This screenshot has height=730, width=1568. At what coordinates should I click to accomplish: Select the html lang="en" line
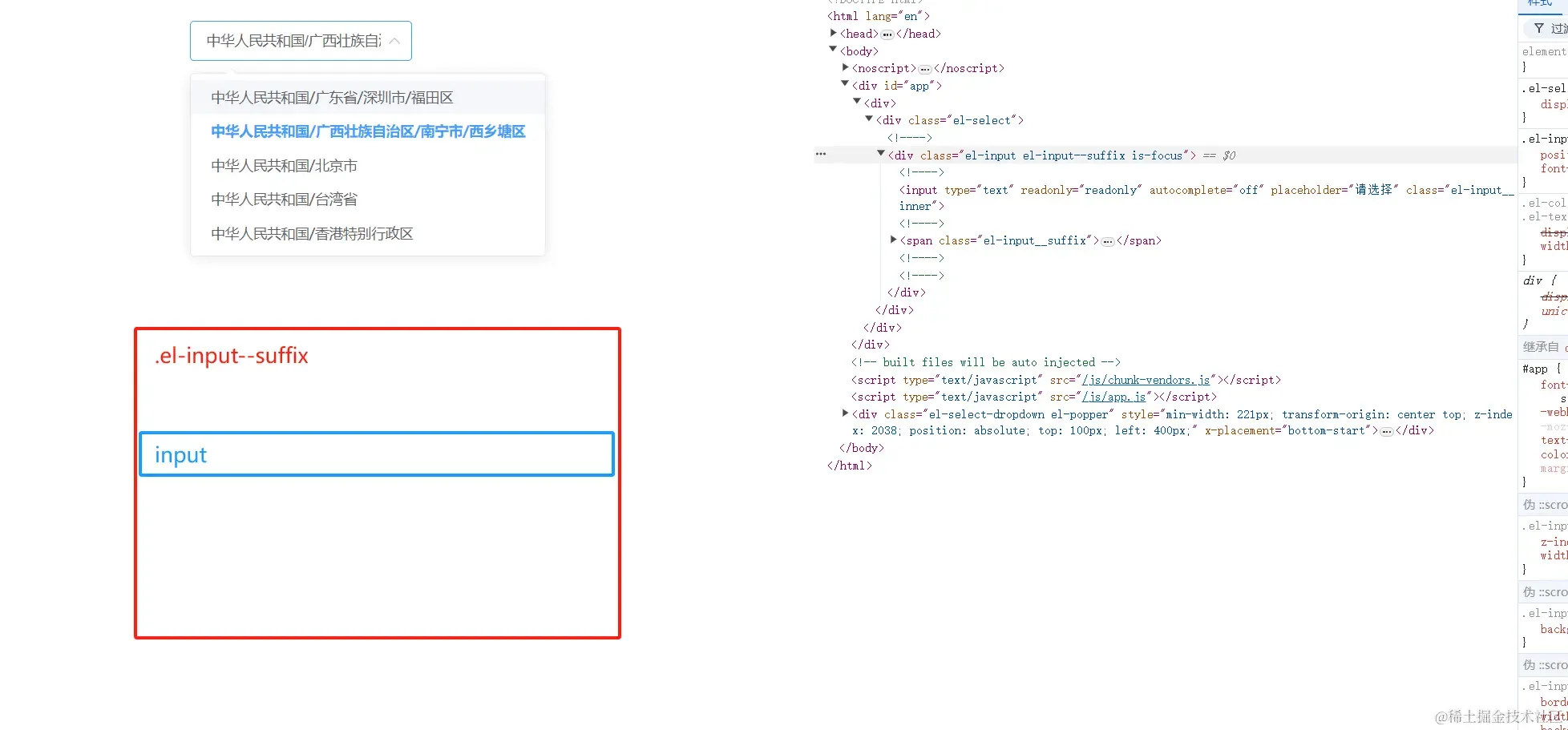click(x=879, y=16)
